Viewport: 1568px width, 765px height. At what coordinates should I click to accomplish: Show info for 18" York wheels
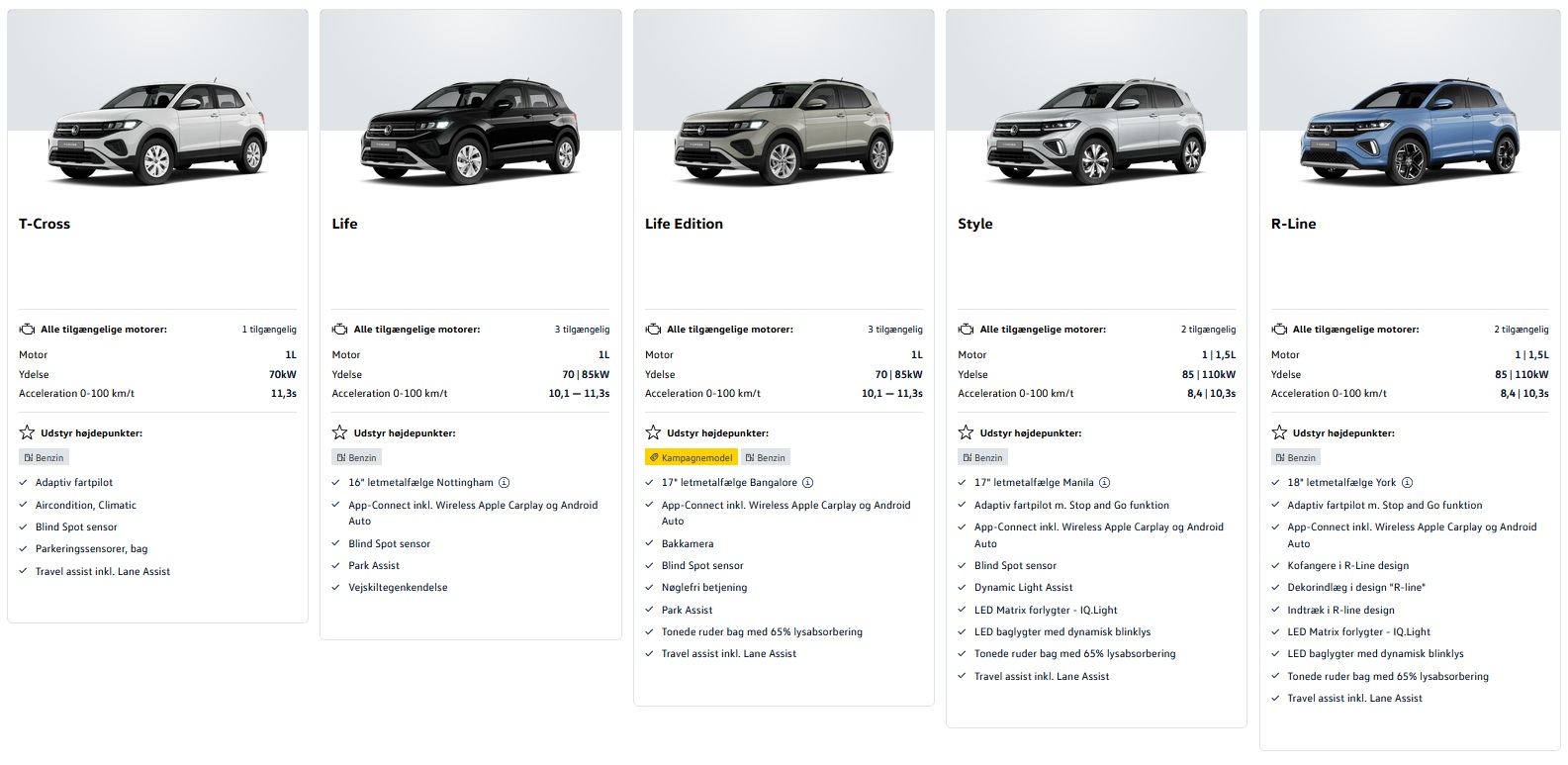click(1407, 483)
